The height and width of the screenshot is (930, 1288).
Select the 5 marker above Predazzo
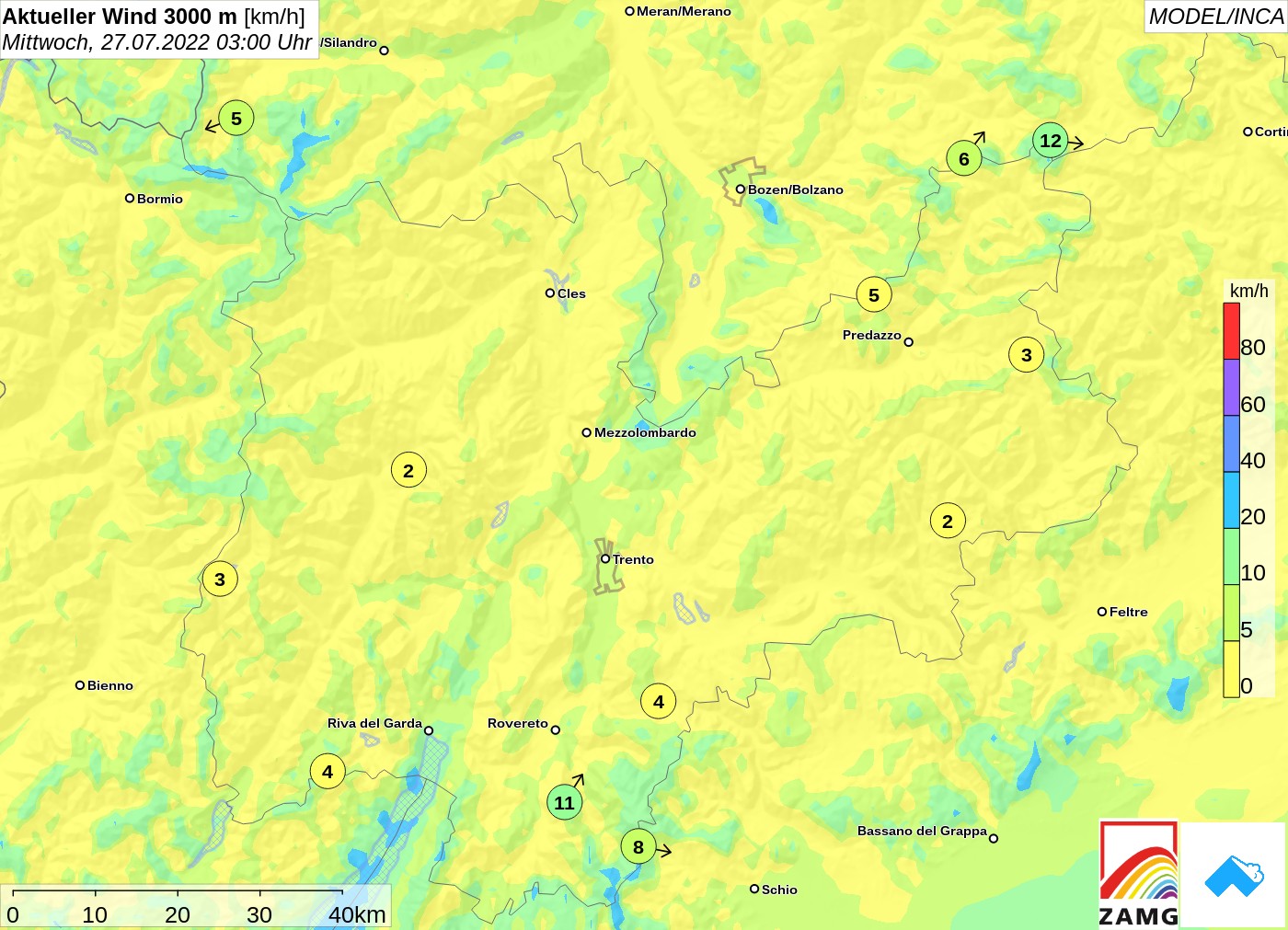[874, 295]
